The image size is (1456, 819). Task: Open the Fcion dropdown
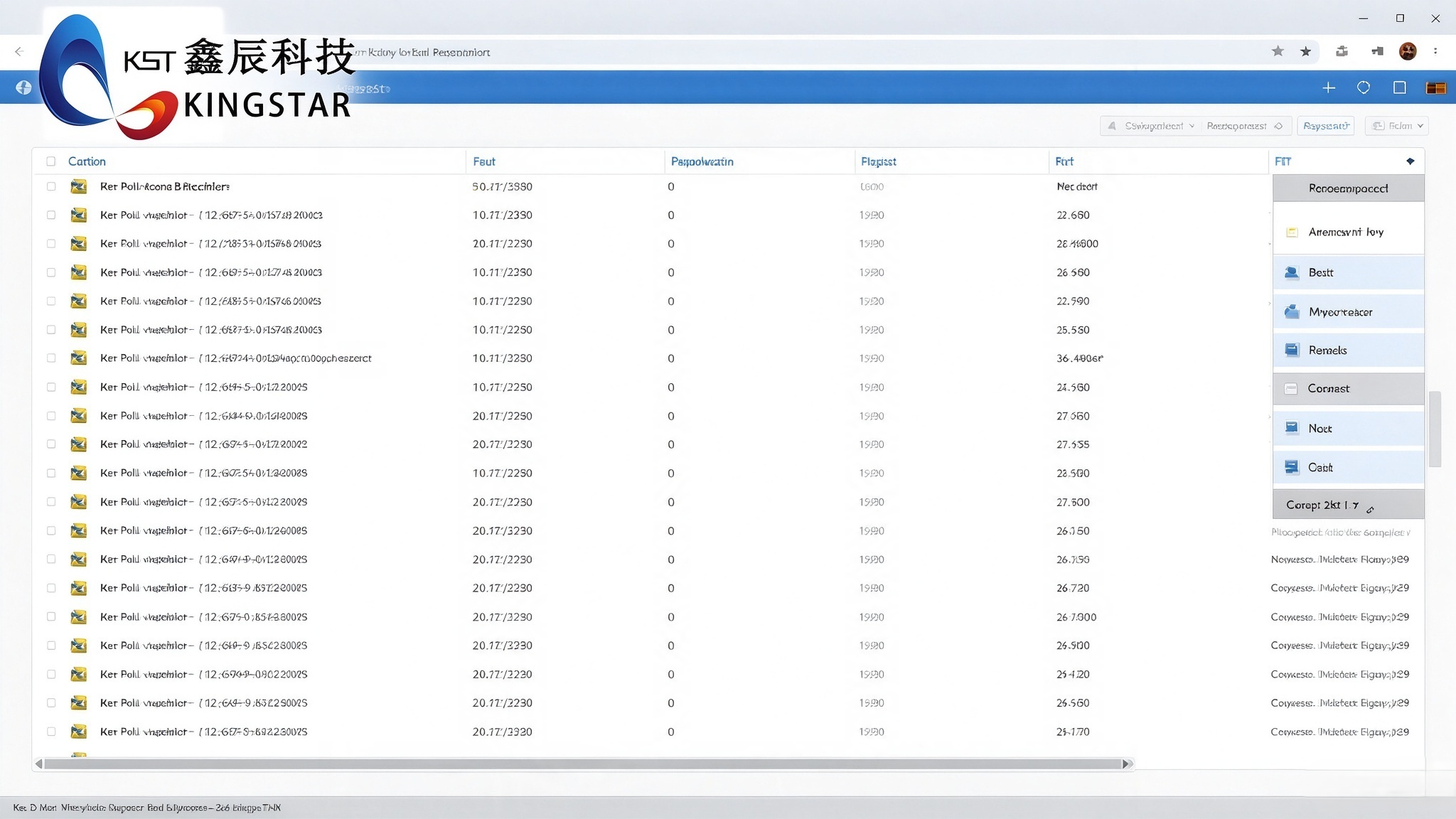pos(1397,126)
